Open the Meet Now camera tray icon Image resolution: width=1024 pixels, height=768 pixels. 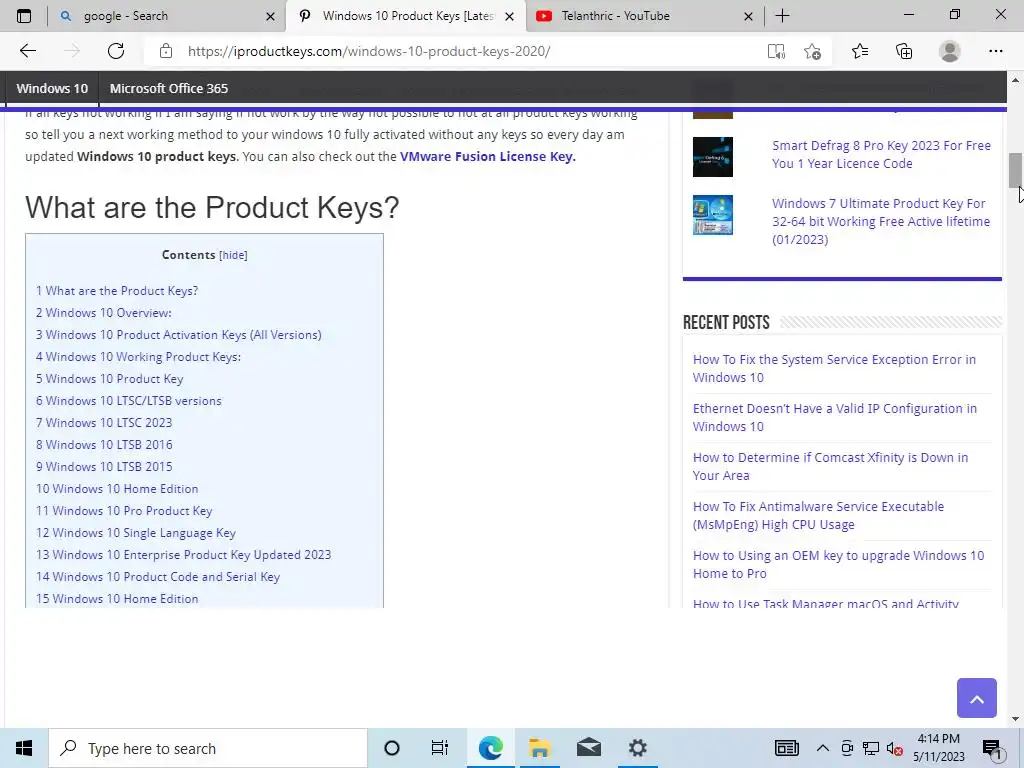coord(847,748)
